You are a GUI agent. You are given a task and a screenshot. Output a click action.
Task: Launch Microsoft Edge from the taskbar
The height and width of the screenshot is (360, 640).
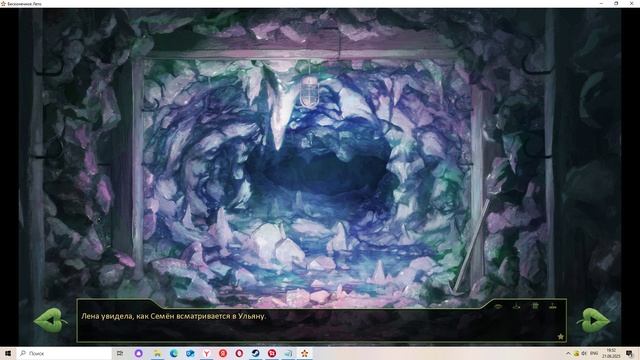pos(173,353)
